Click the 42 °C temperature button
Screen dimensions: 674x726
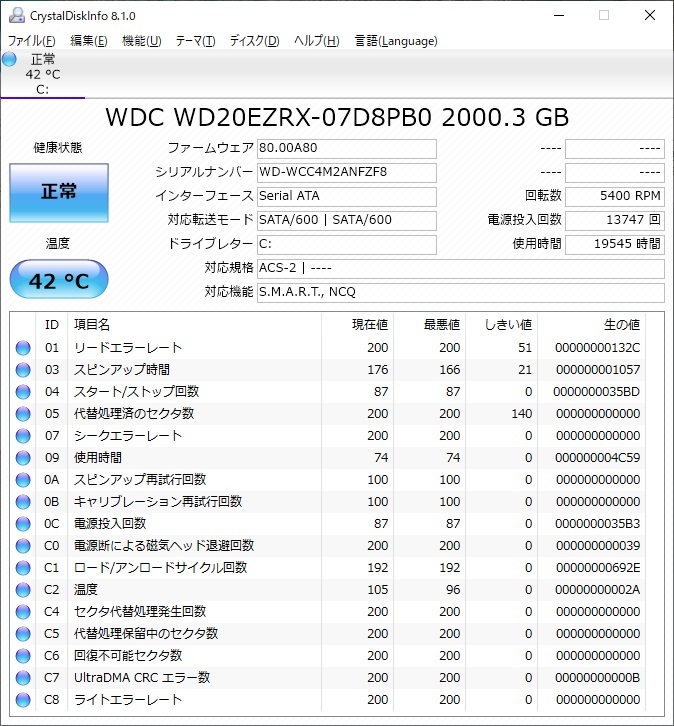[59, 279]
